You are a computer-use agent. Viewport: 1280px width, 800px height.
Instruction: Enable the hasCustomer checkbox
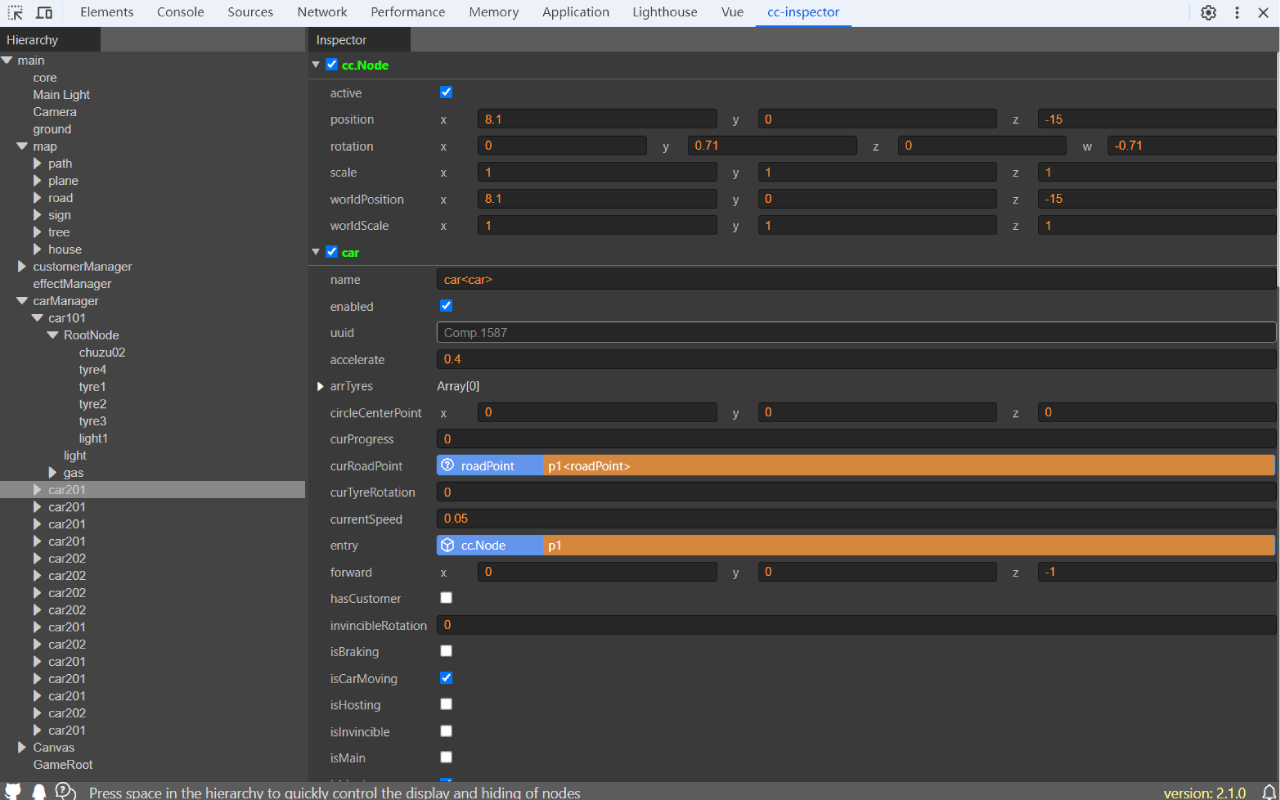pos(445,597)
